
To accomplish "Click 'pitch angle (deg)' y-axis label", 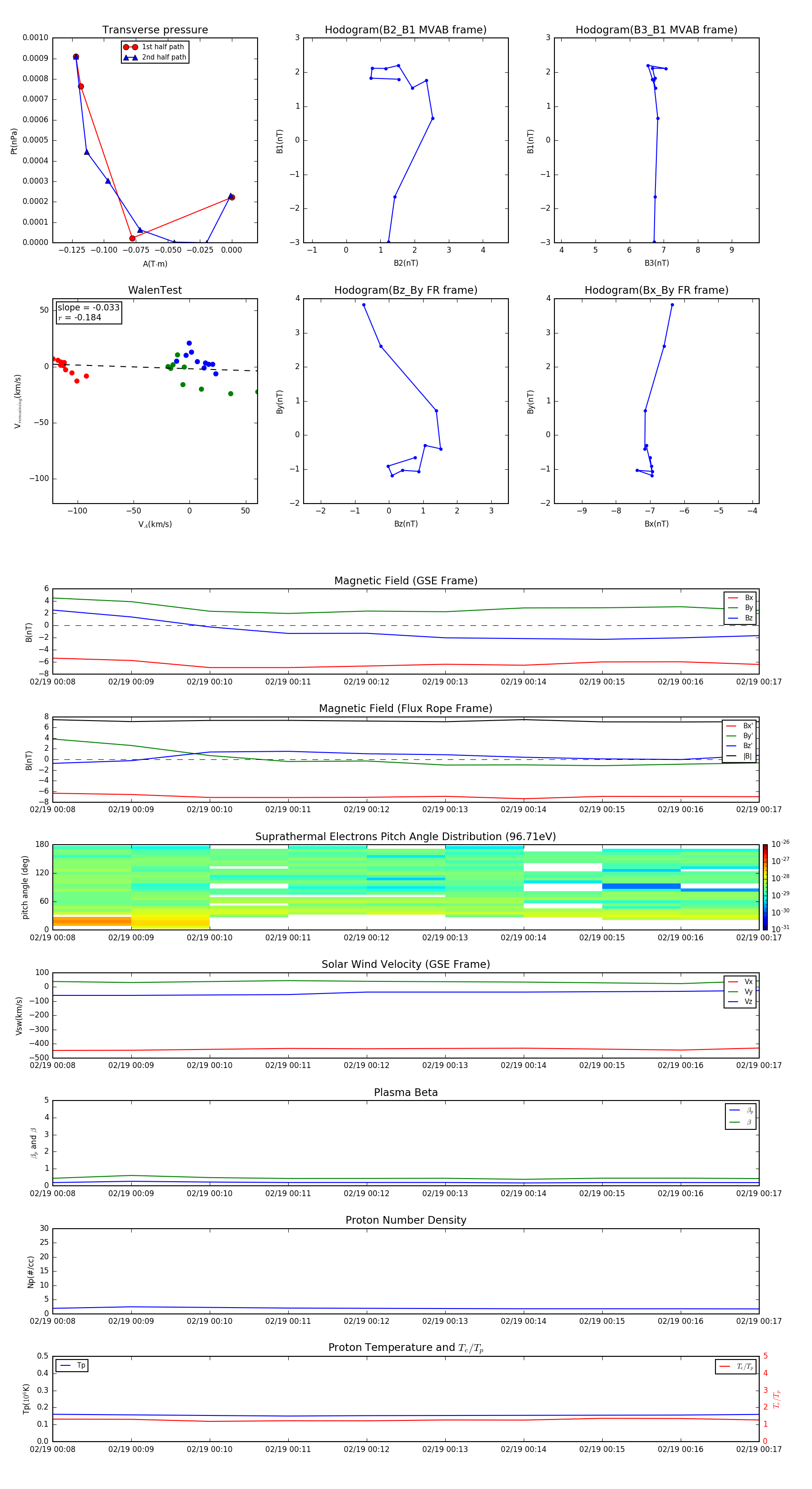I will click(x=25, y=887).
